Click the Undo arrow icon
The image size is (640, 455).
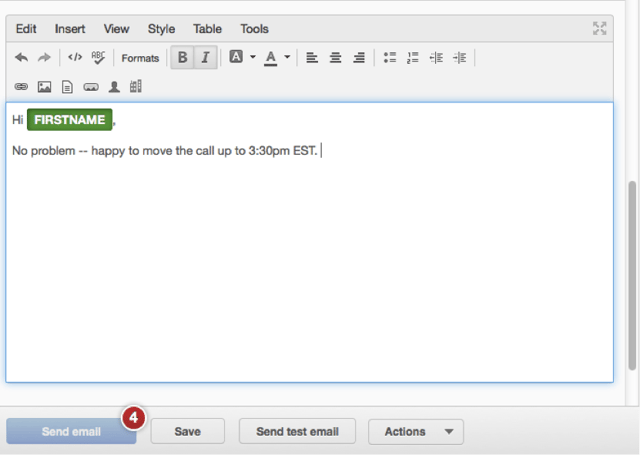point(21,58)
